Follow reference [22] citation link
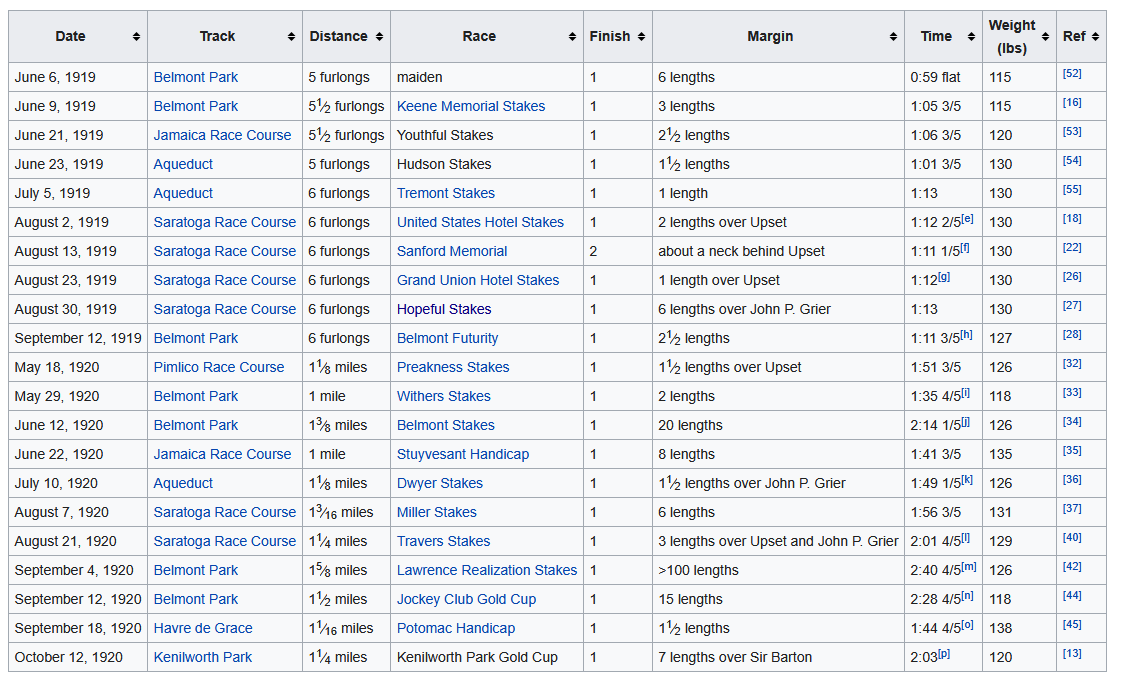 1072,248
